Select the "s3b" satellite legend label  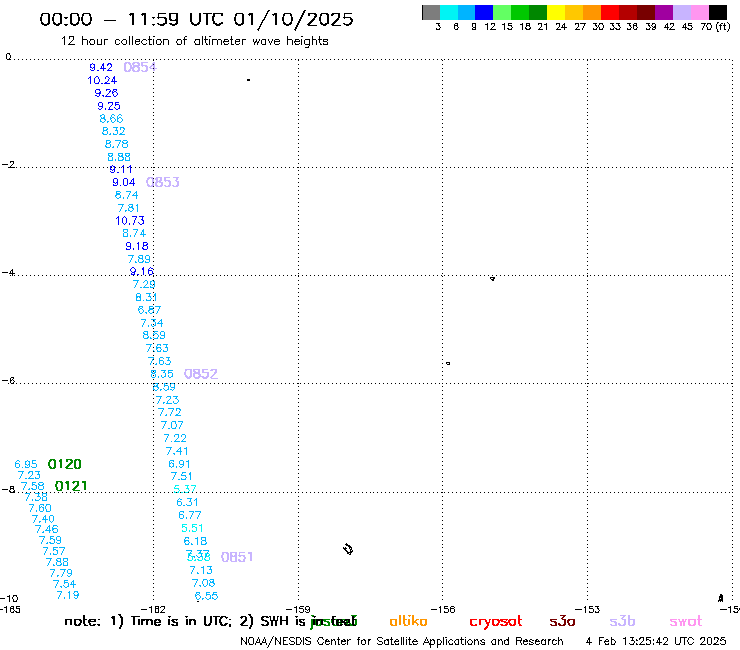pos(622,621)
